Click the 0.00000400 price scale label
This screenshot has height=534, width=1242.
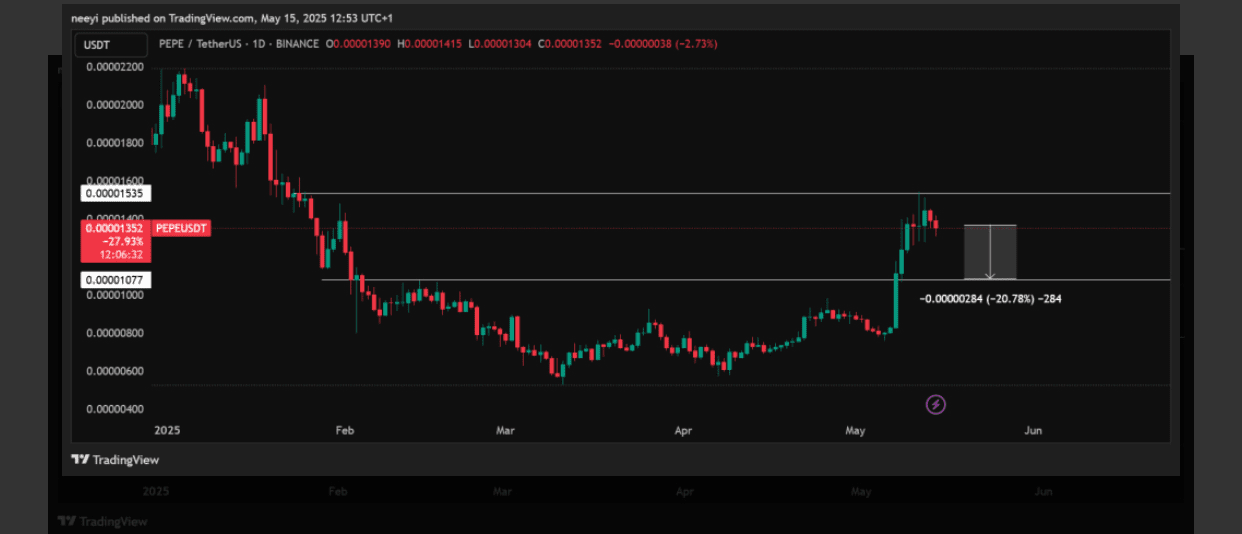point(115,409)
